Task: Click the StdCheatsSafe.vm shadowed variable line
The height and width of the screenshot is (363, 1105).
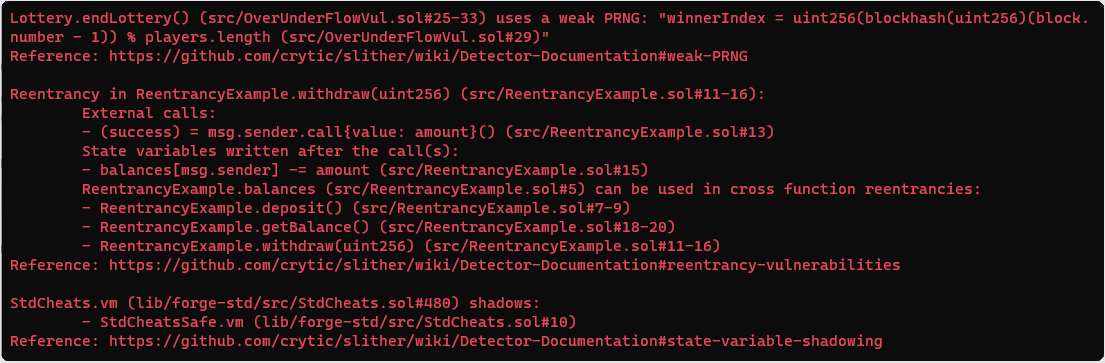Action: coord(329,323)
